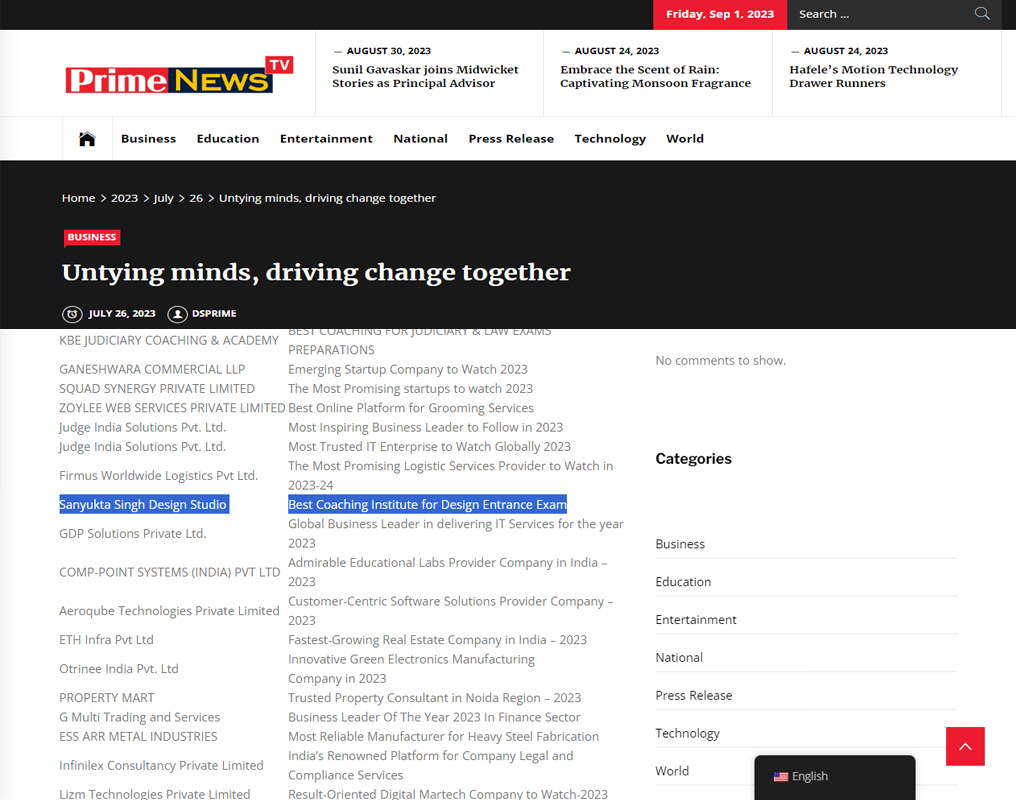Click SQUAD SYNERGY PRIVATE LIMITED cell
1016x800 pixels.
[157, 389]
